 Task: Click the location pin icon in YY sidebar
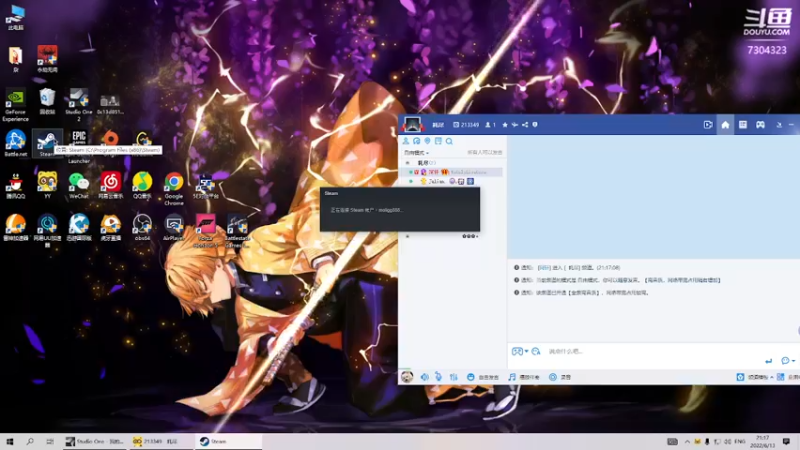tap(428, 141)
